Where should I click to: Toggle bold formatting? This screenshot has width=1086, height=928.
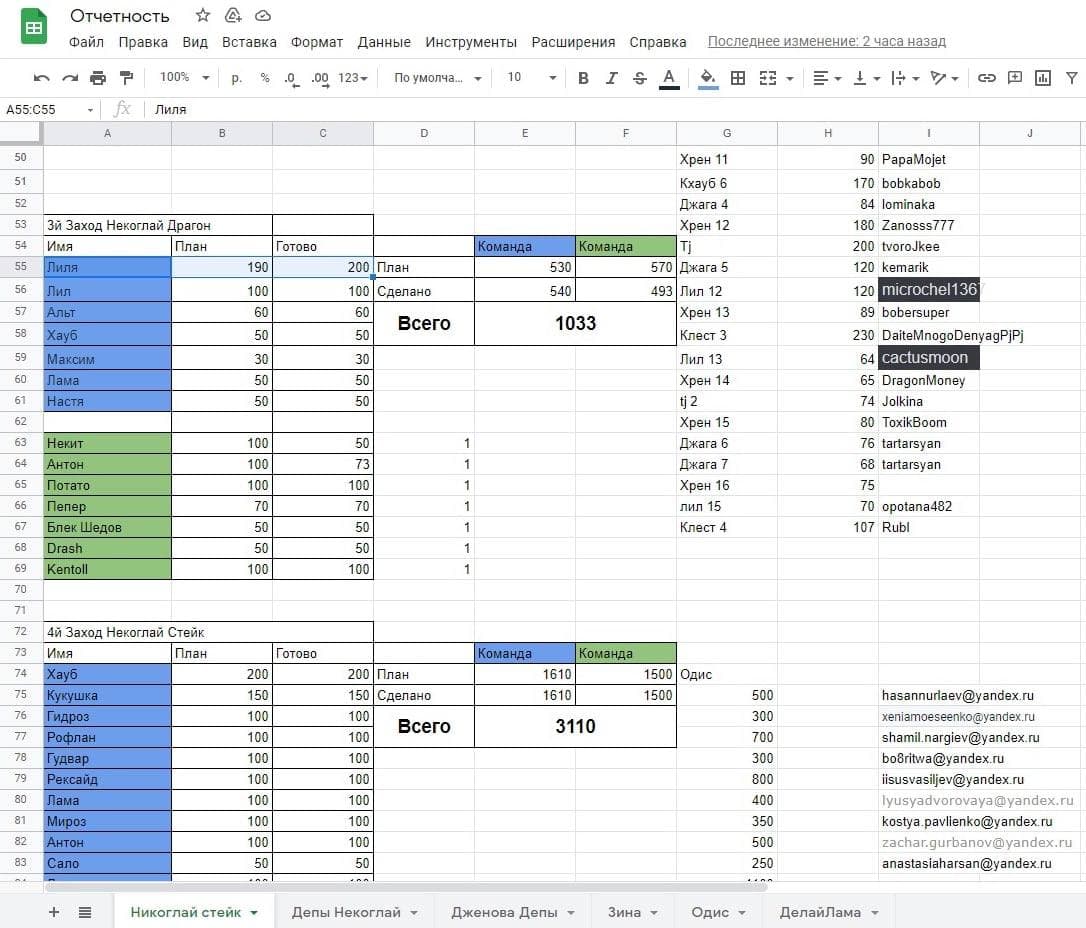click(x=584, y=78)
